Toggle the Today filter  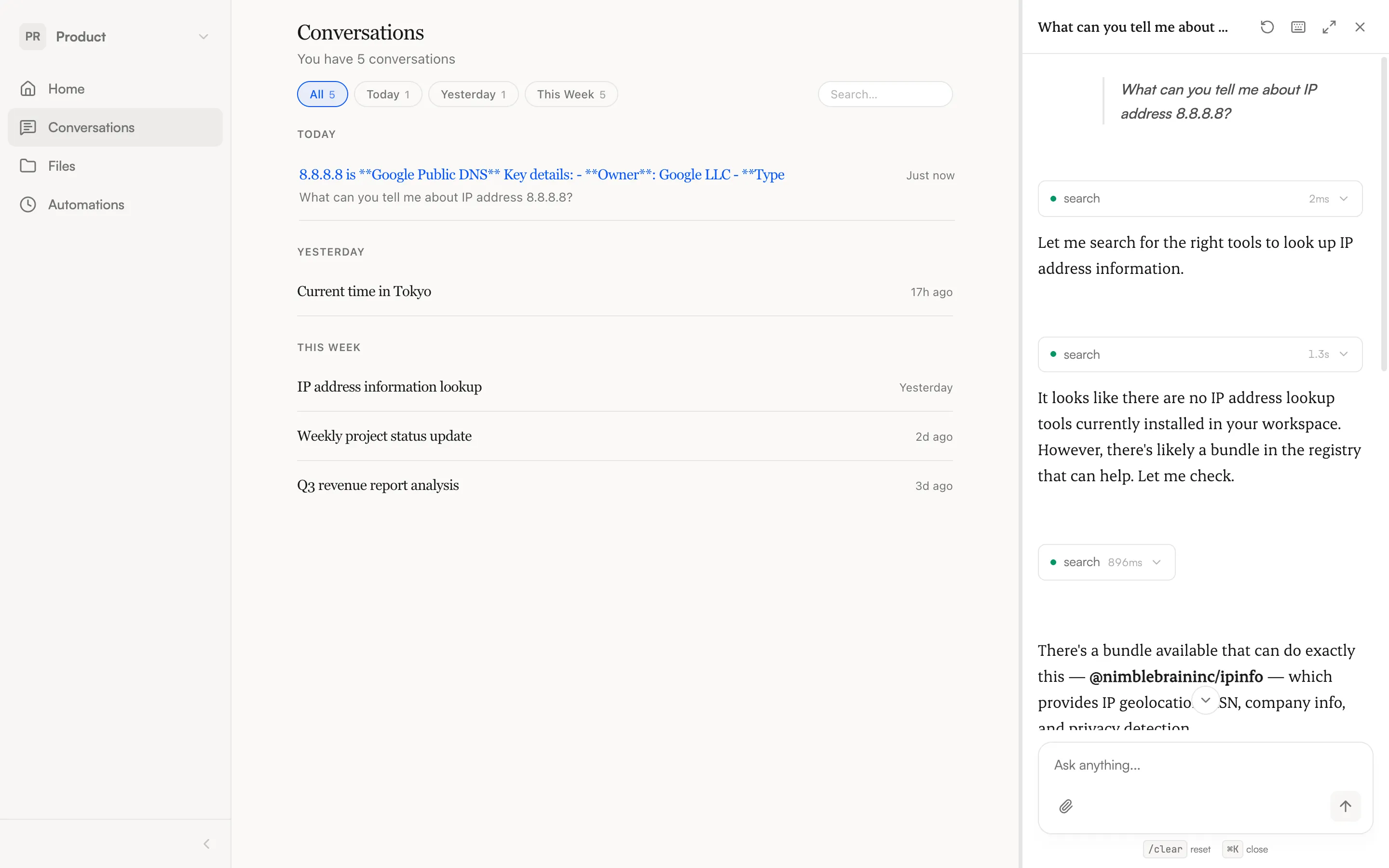point(388,94)
